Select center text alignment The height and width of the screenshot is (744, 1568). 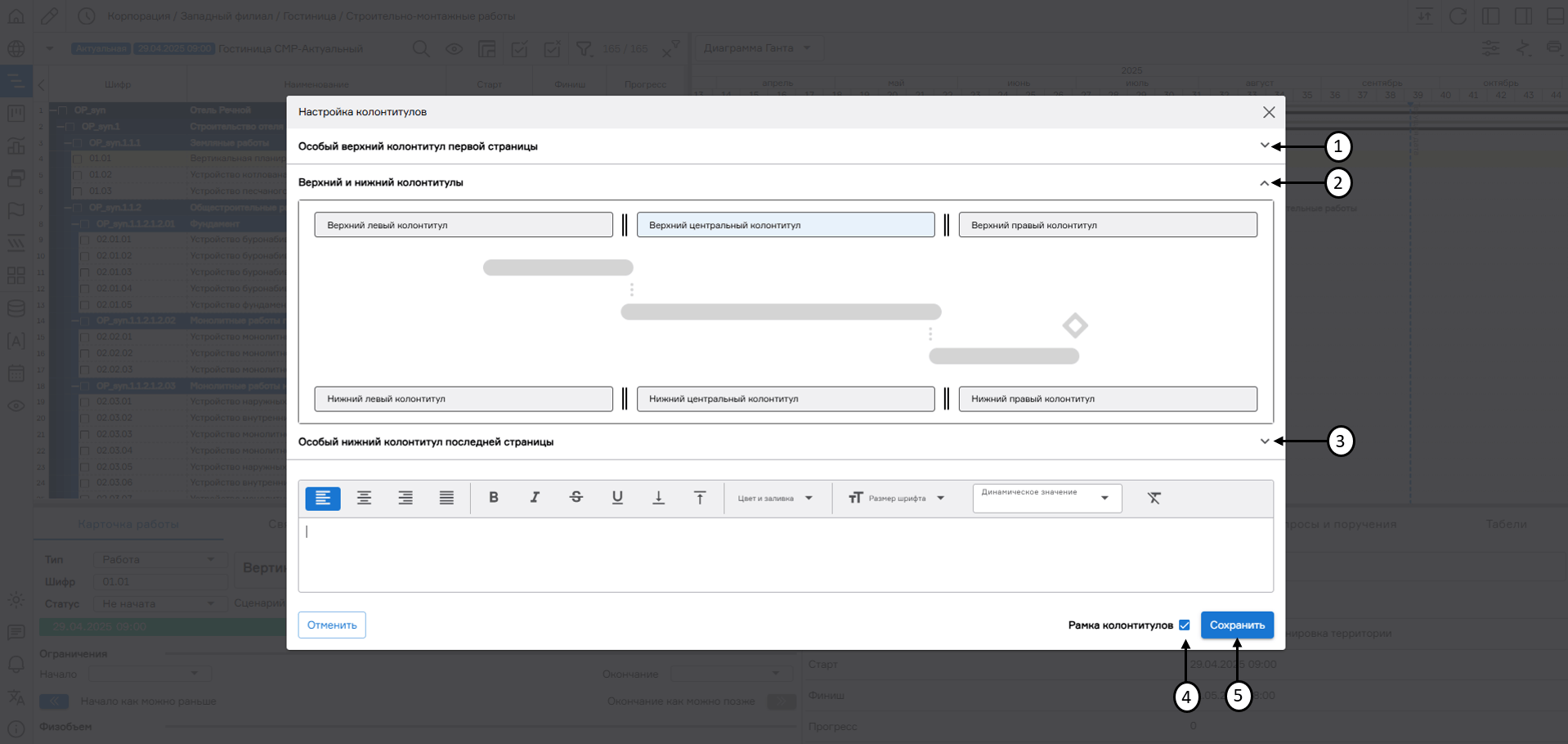click(364, 498)
